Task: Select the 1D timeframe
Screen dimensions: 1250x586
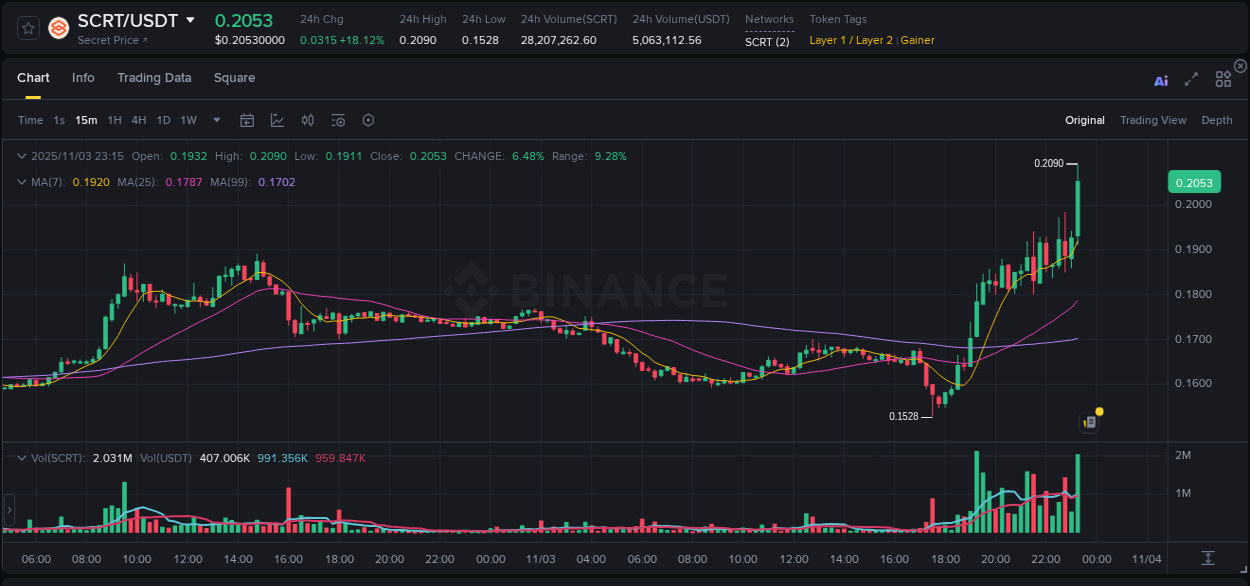Action: point(163,120)
